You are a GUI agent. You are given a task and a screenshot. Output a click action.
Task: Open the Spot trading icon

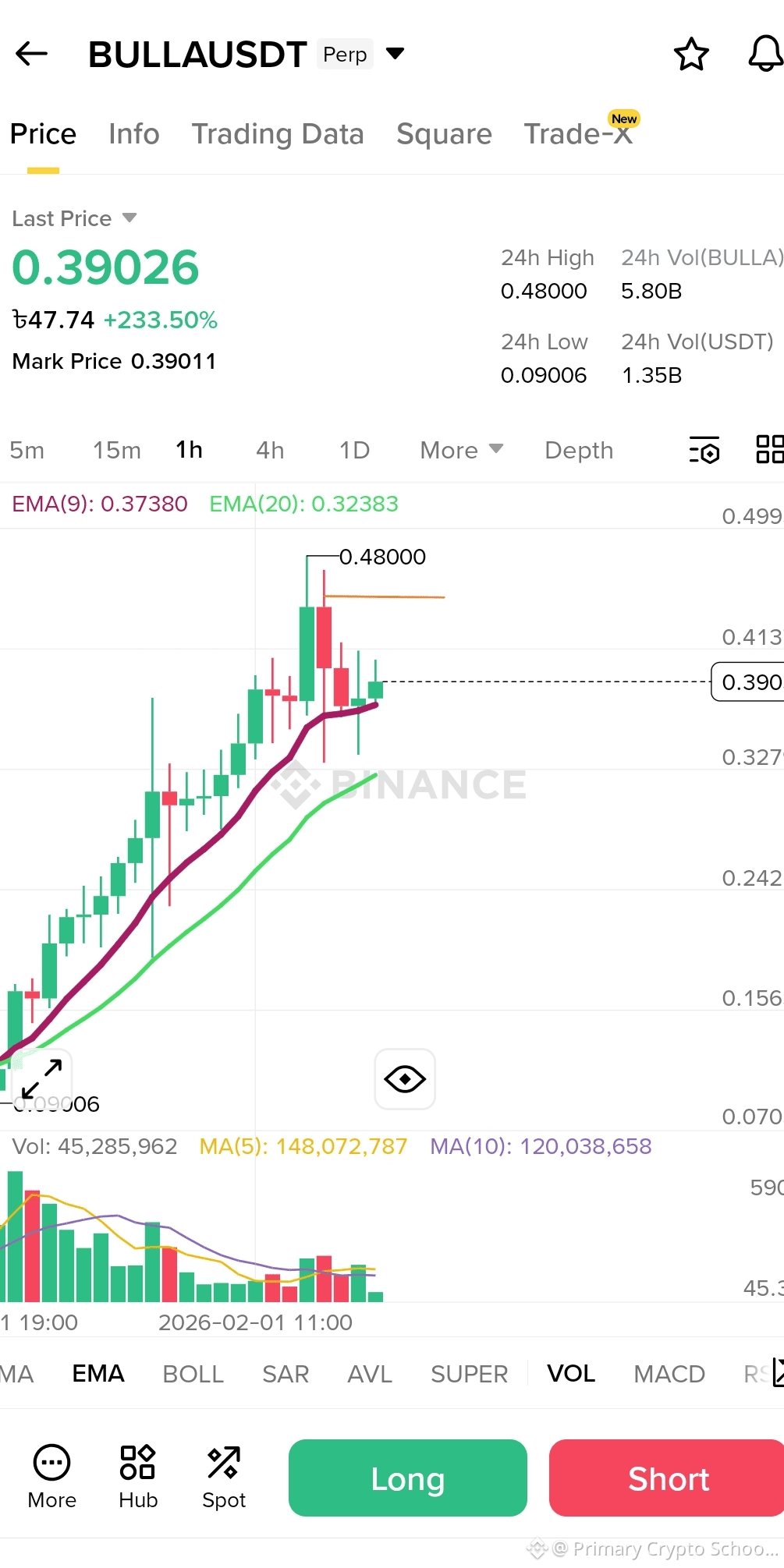pos(224,1478)
